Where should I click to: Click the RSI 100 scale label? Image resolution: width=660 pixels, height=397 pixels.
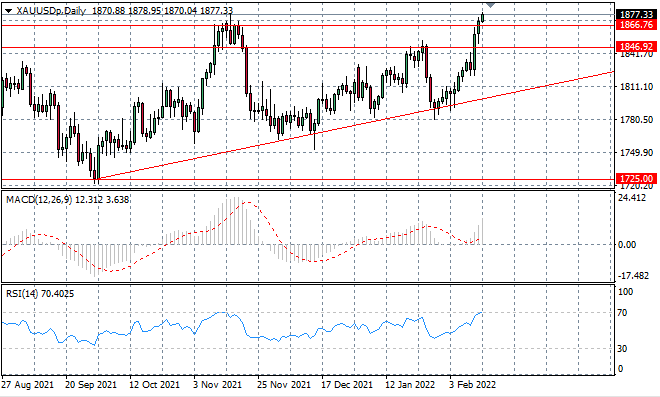tap(625, 292)
